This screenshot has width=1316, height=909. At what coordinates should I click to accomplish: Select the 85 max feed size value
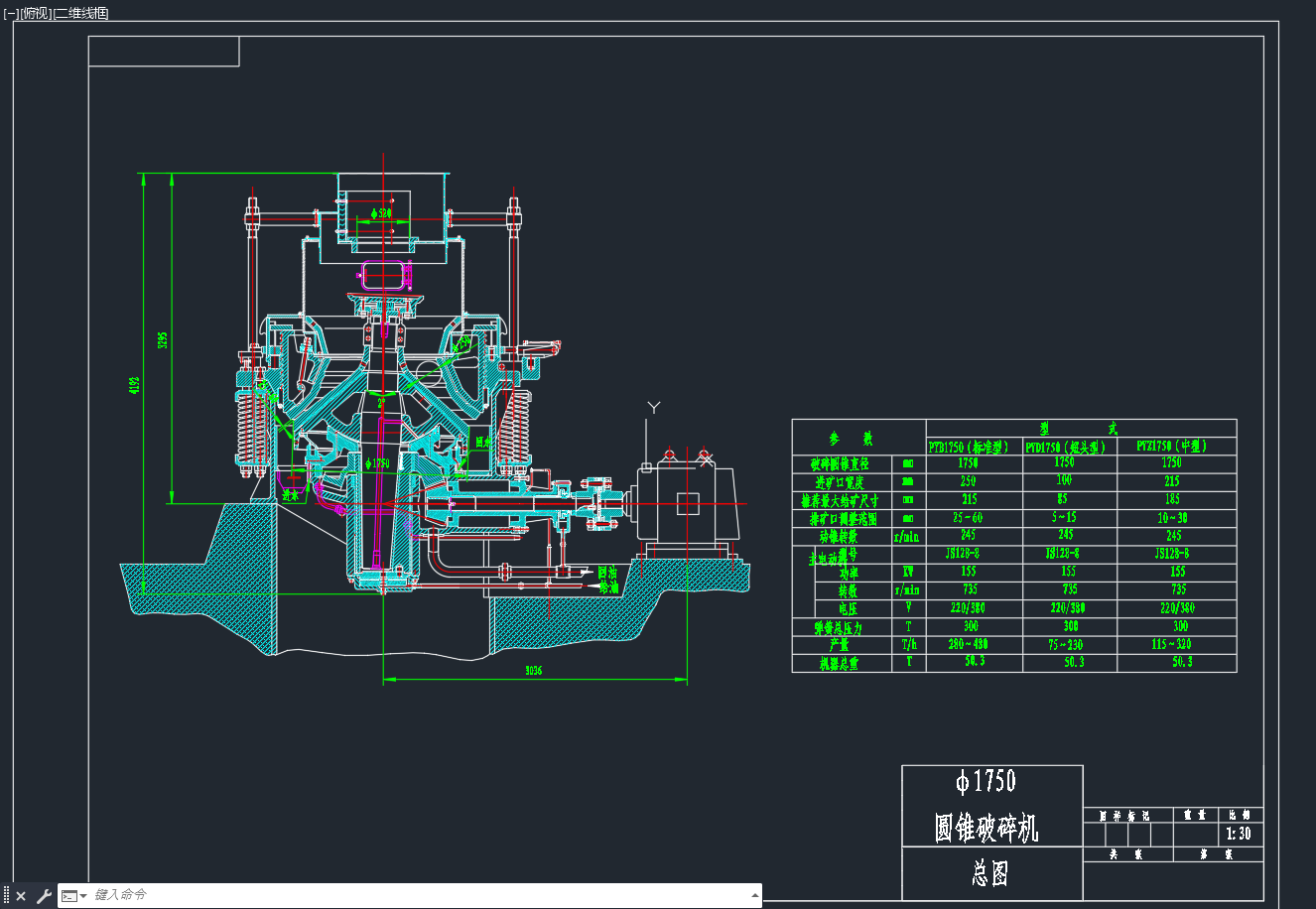[x=1062, y=499]
